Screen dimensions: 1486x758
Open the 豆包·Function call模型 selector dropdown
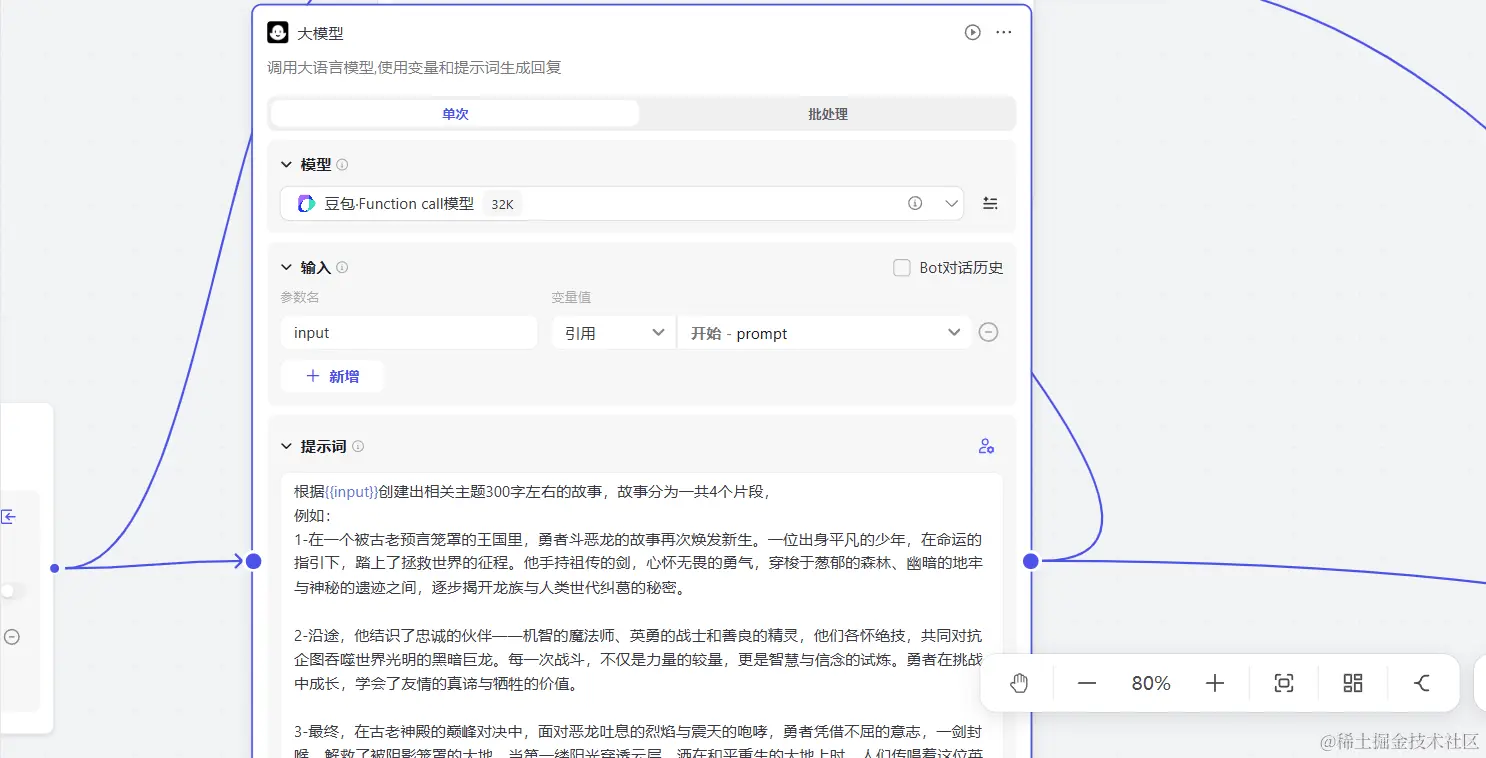coord(622,204)
